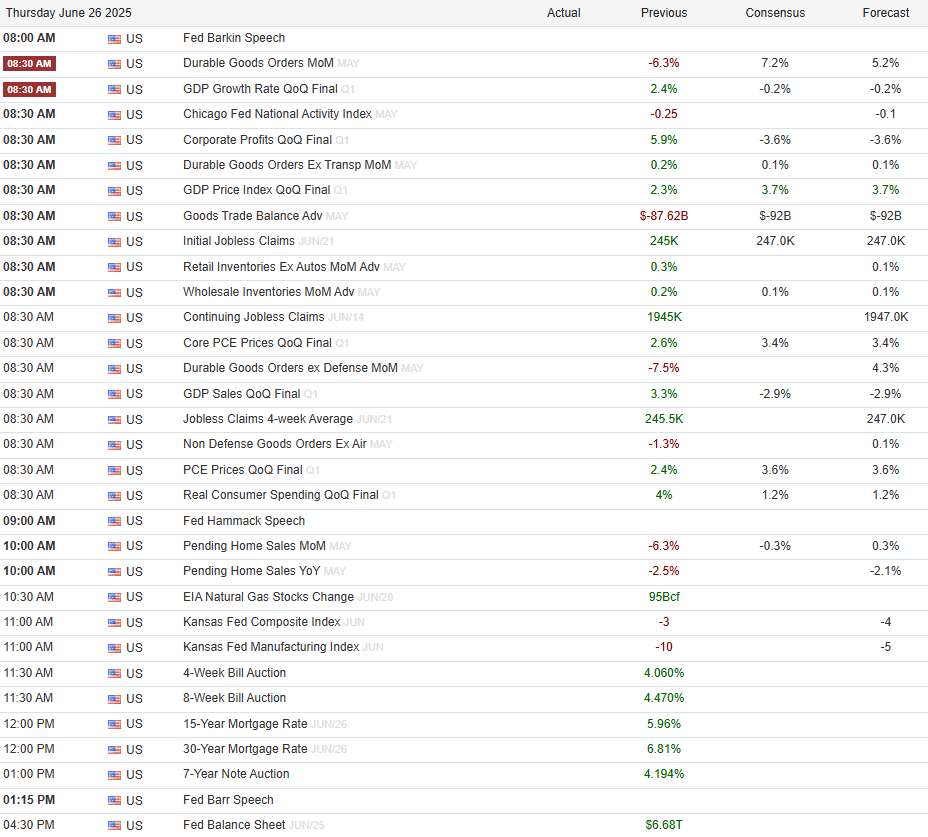Screen dimensions: 928x837
Task: Open Fed Barkin Speech event
Action: point(234,38)
